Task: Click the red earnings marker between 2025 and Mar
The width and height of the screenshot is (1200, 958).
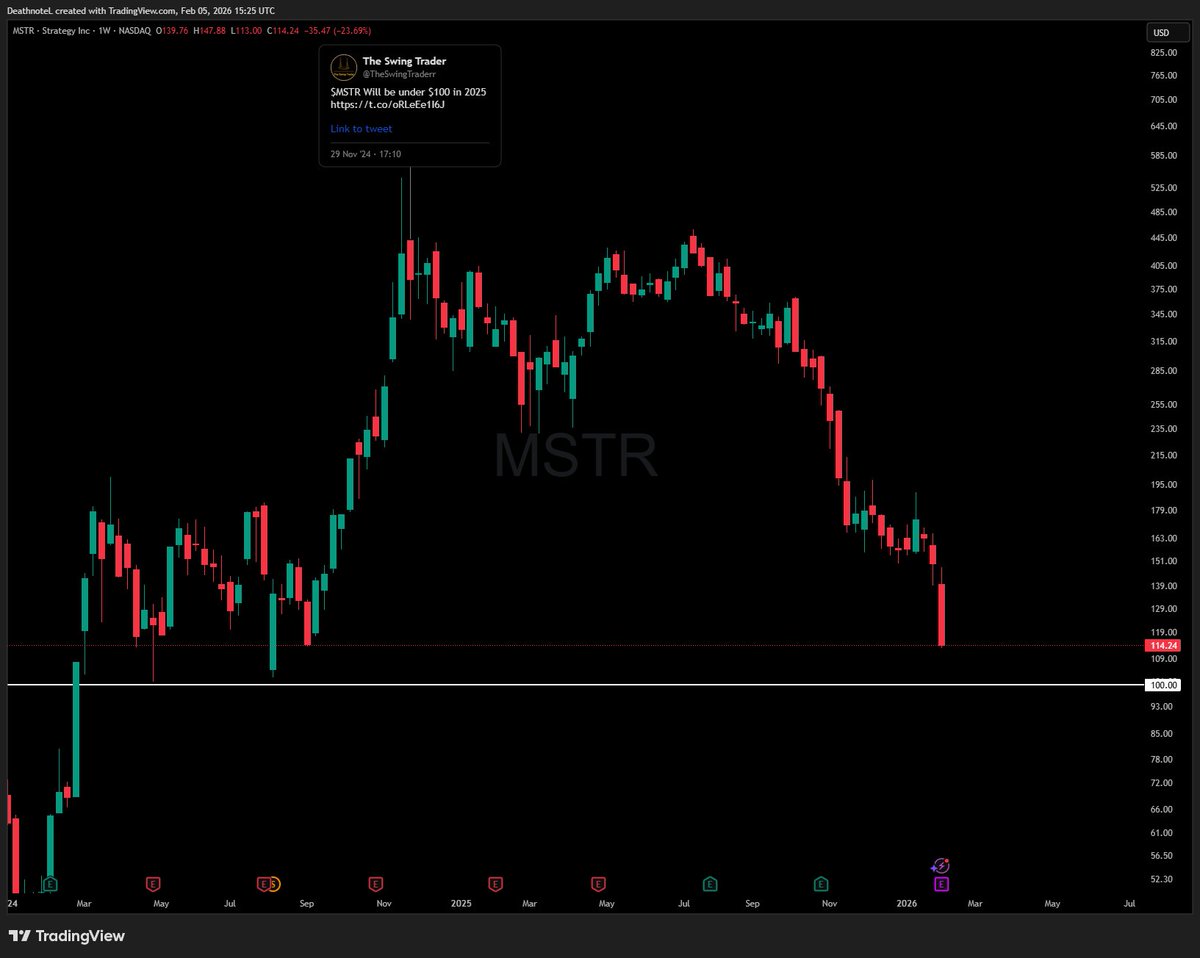Action: [x=495, y=884]
